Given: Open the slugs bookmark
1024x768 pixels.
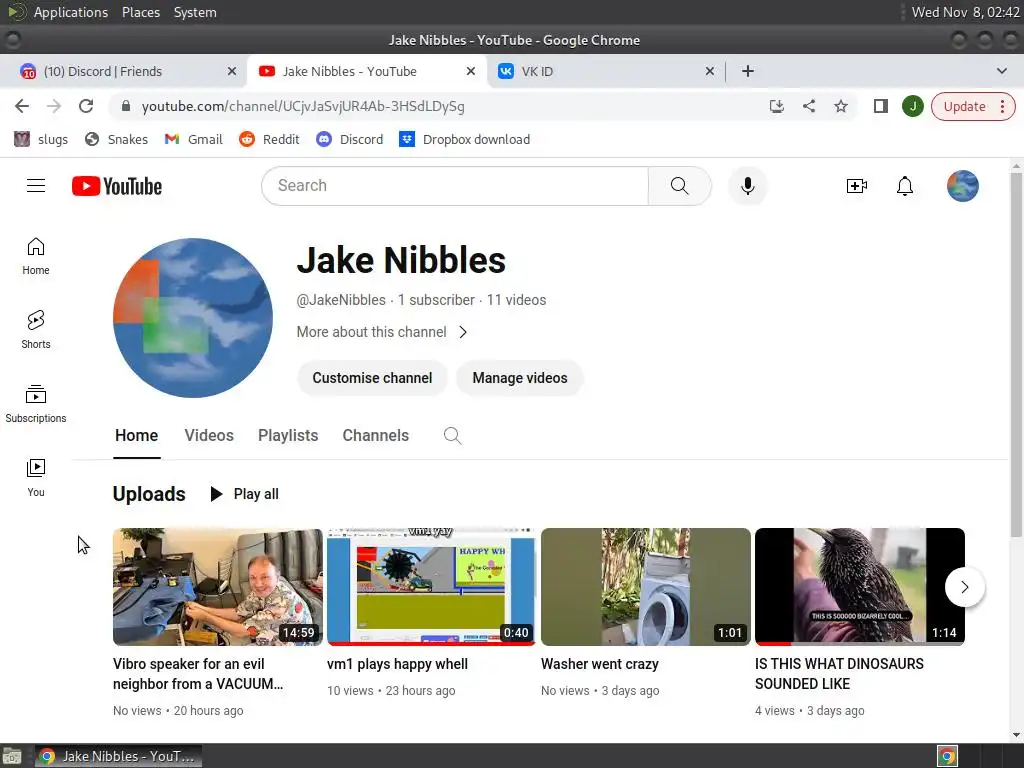Looking at the screenshot, I should tap(41, 139).
